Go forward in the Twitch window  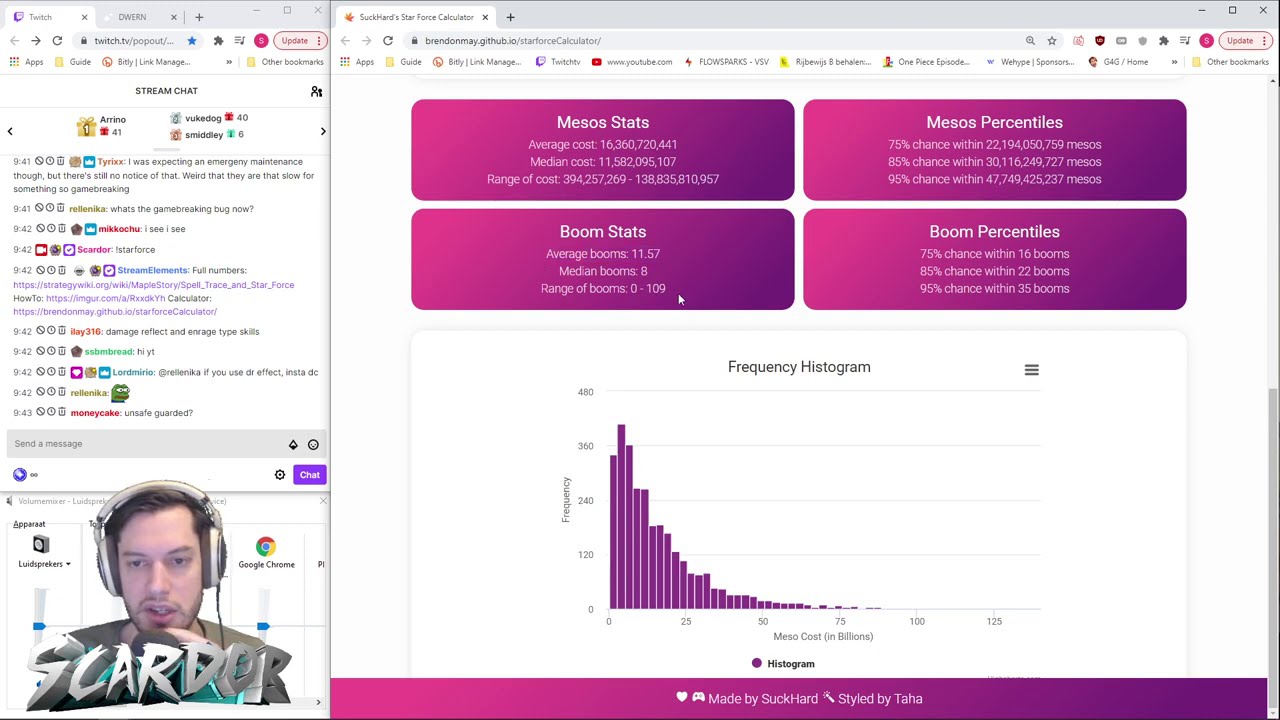(35, 41)
